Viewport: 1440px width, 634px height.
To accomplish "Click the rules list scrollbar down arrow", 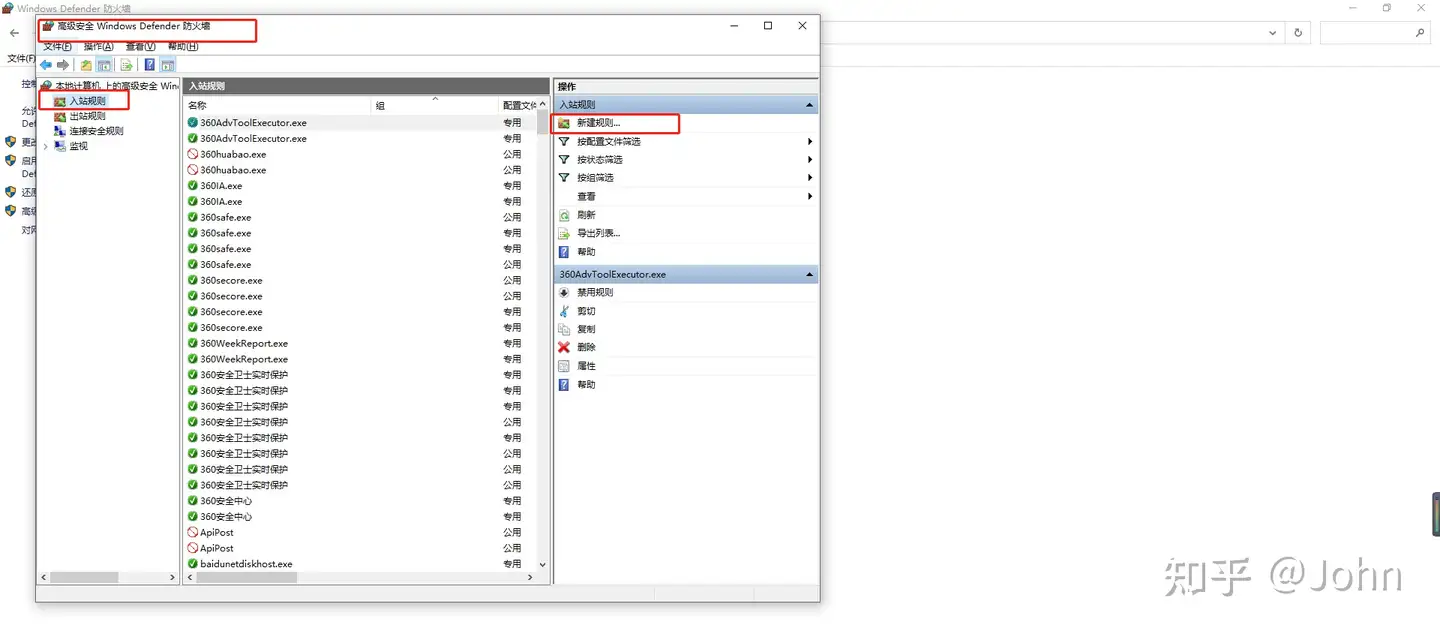I will point(543,564).
